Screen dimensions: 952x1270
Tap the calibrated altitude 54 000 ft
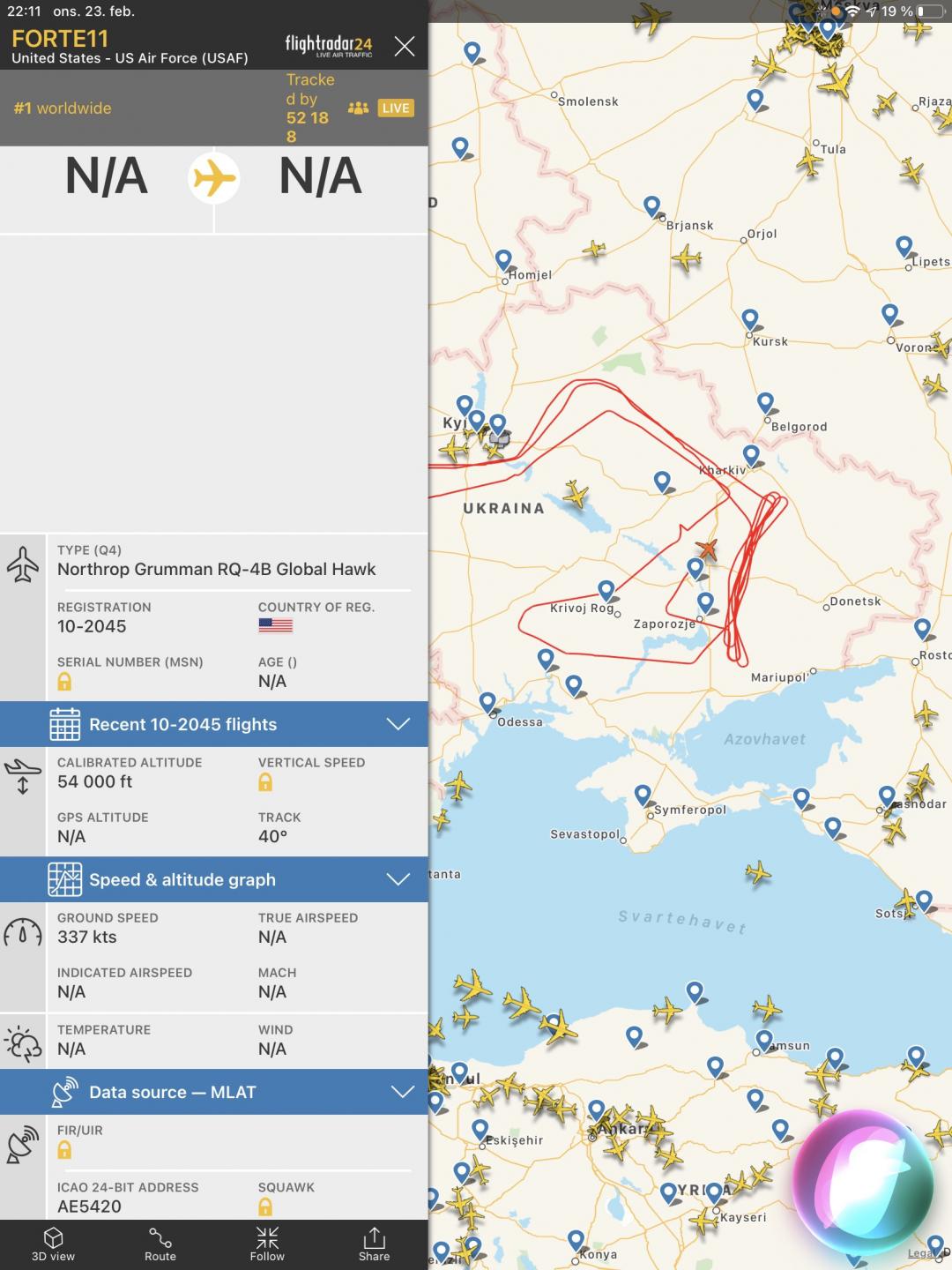(94, 781)
